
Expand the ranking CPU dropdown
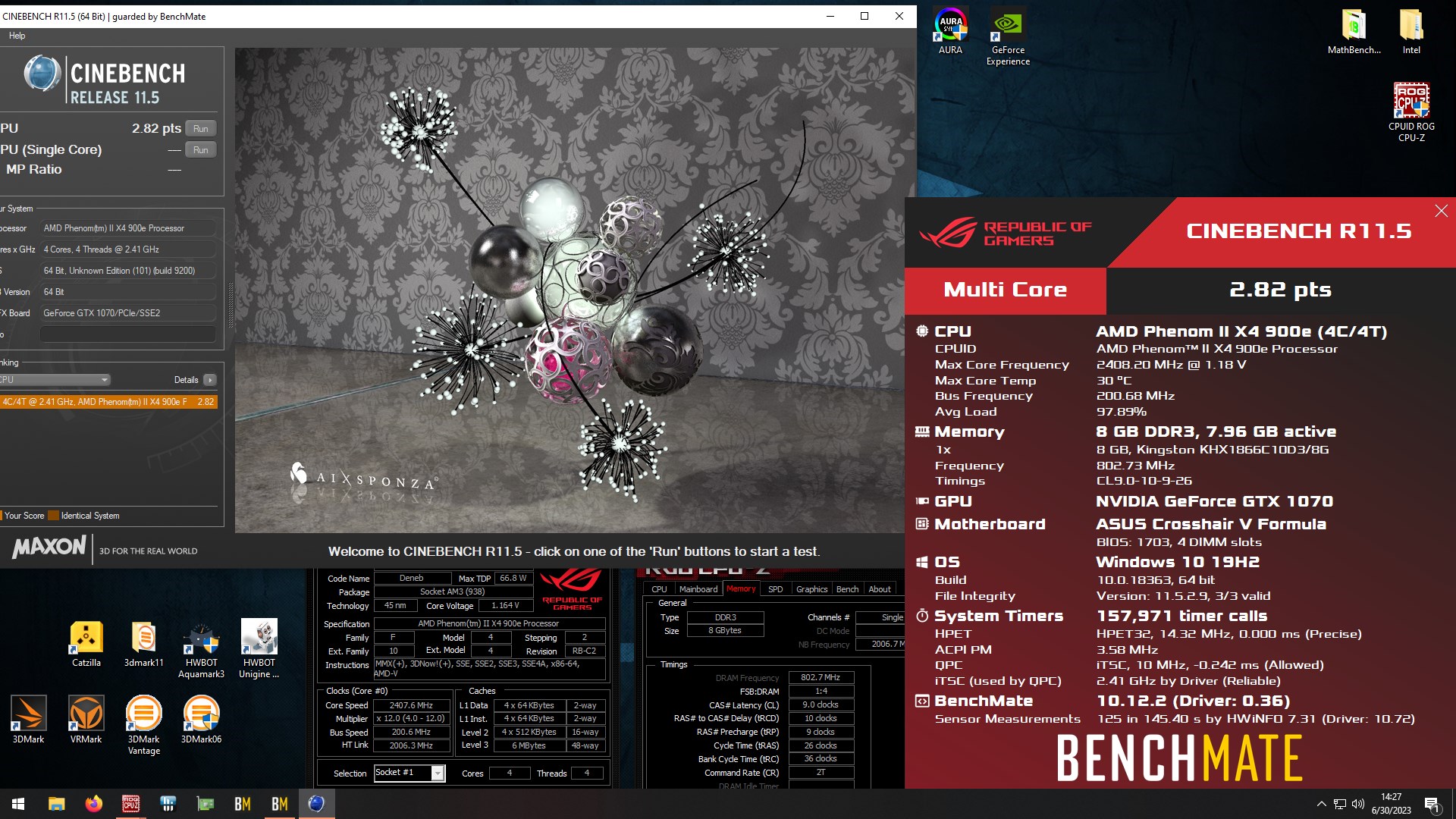click(x=55, y=380)
